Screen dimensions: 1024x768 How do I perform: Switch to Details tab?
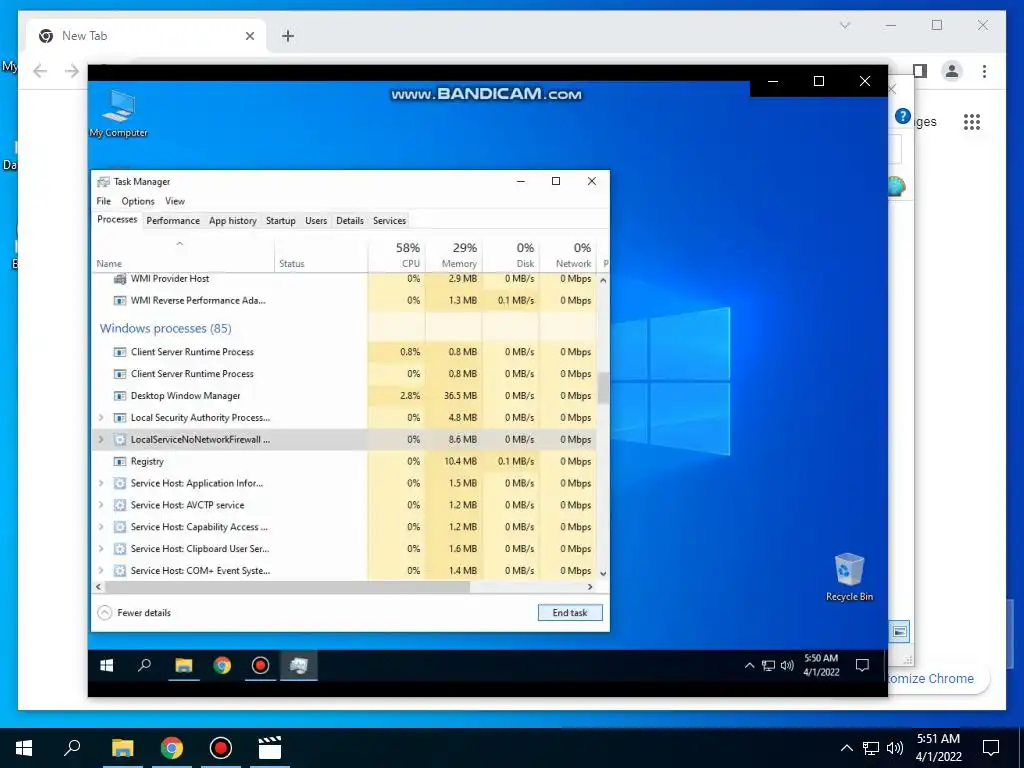[350, 221]
